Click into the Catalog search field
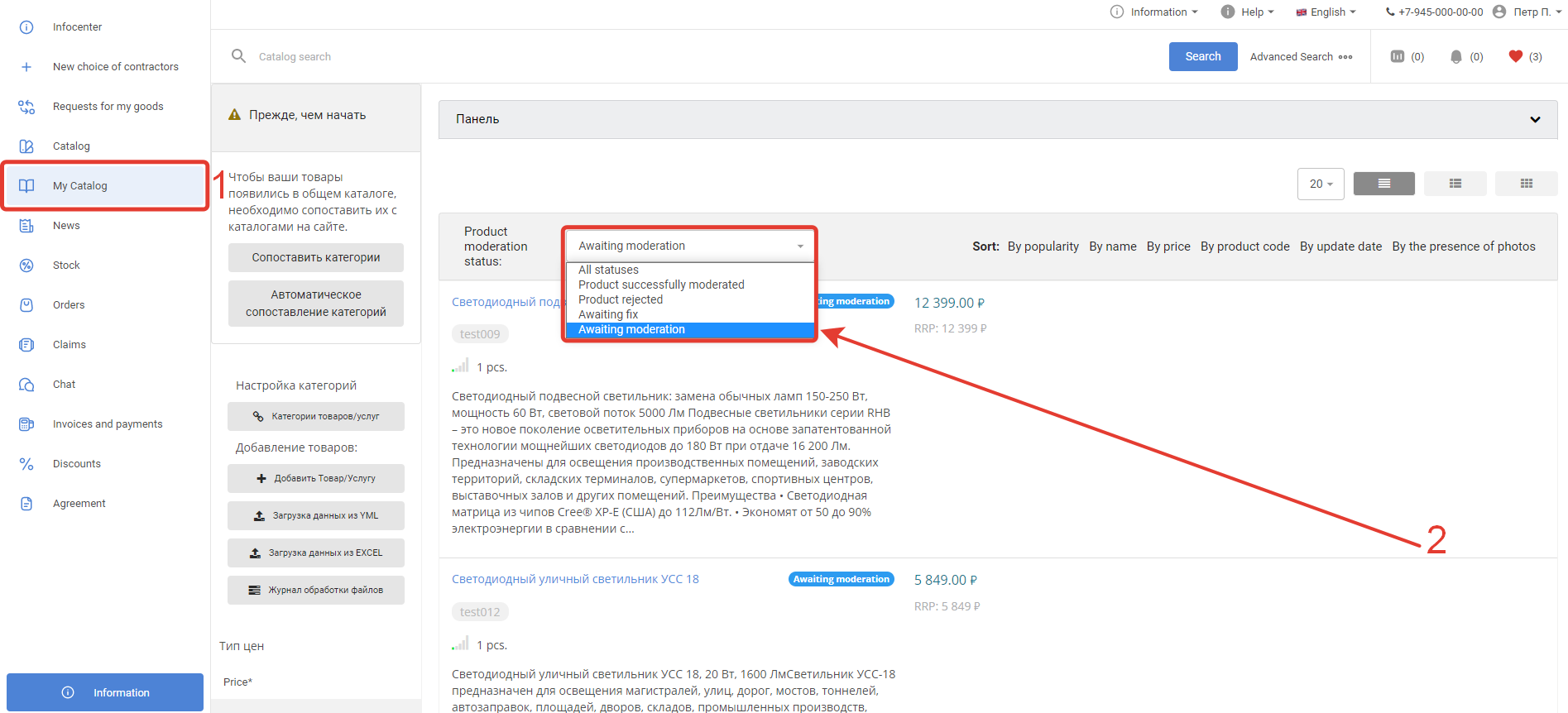 point(579,56)
